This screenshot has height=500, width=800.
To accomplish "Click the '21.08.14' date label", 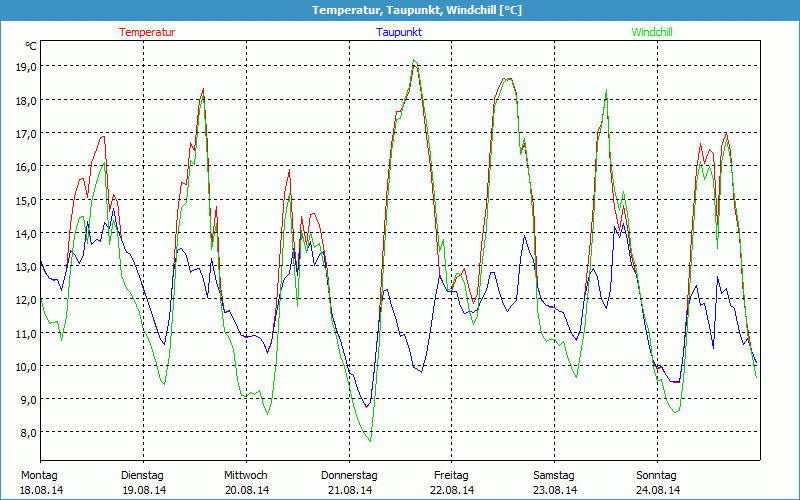I will click(x=350, y=490).
